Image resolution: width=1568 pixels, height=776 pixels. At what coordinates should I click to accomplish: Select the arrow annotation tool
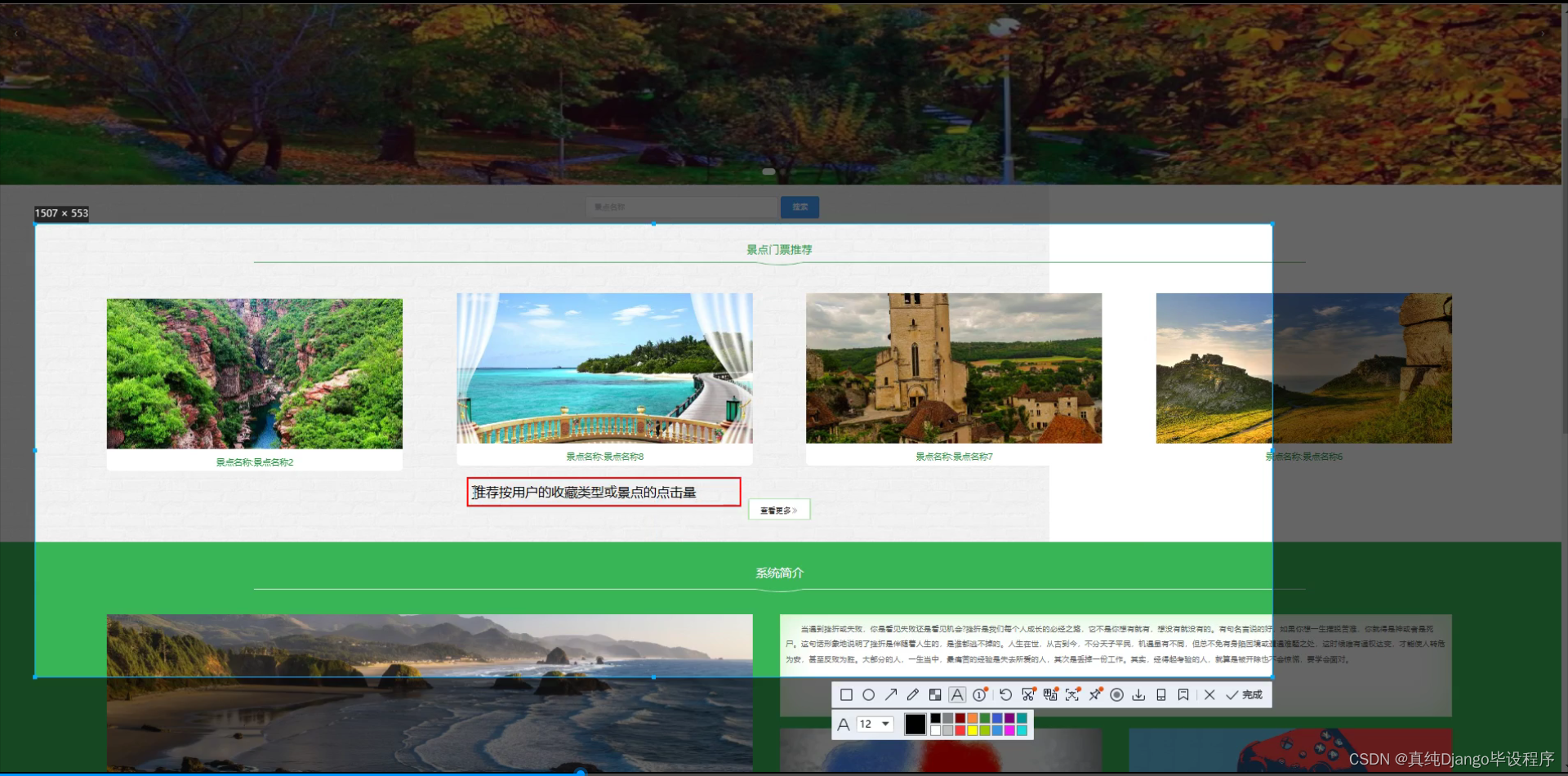coord(891,694)
